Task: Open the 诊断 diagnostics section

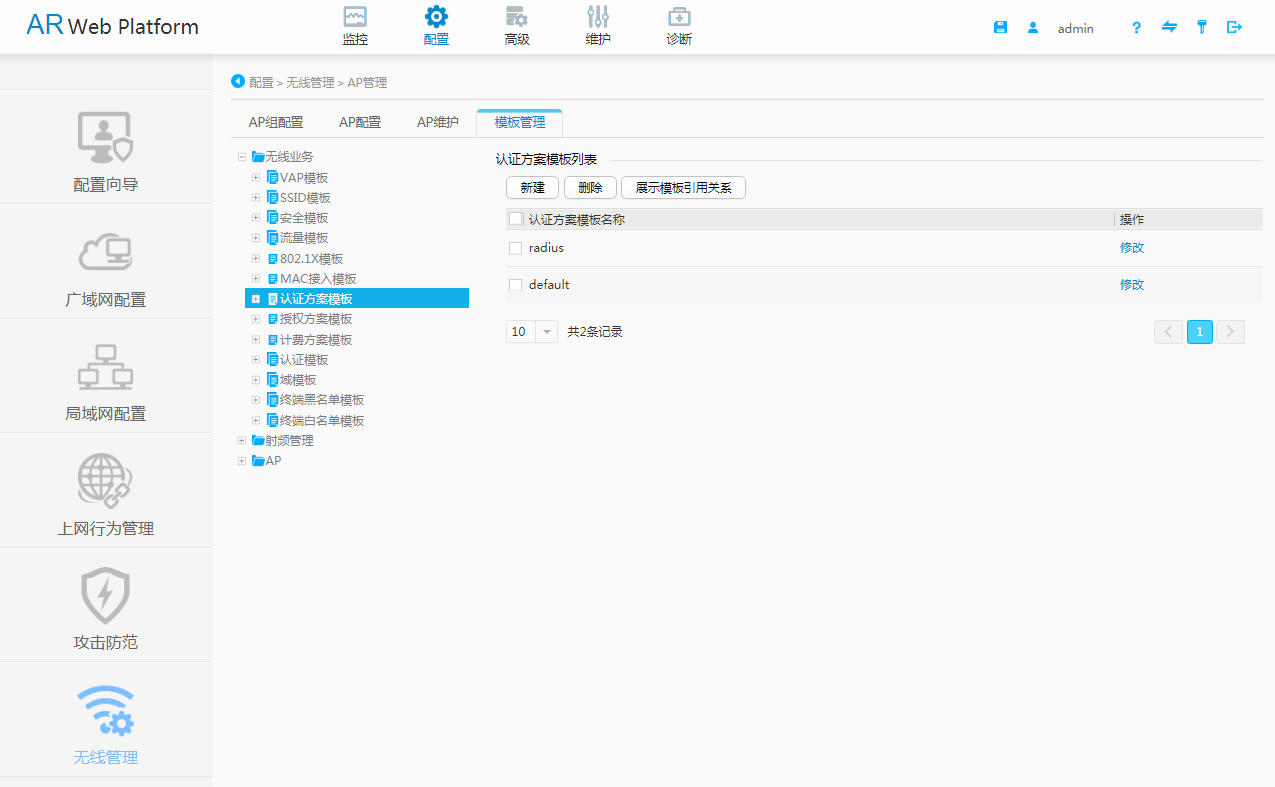Action: 678,25
